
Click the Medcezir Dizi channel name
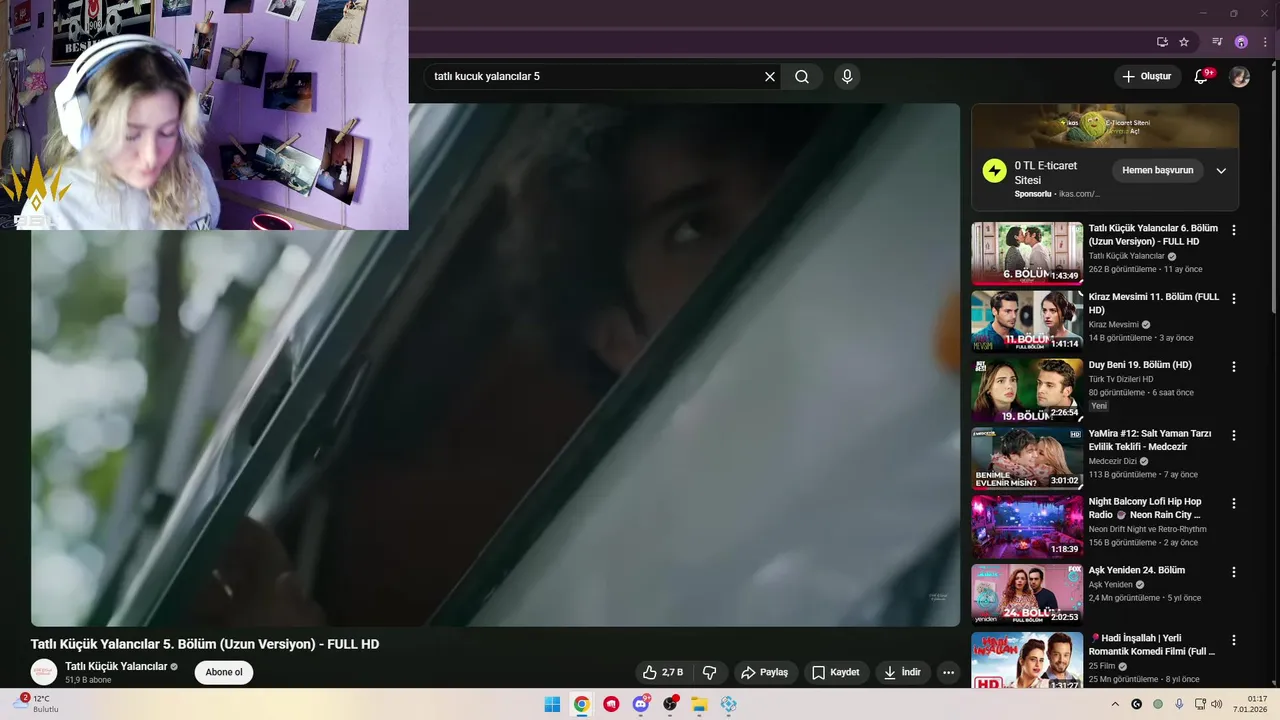pos(1113,461)
